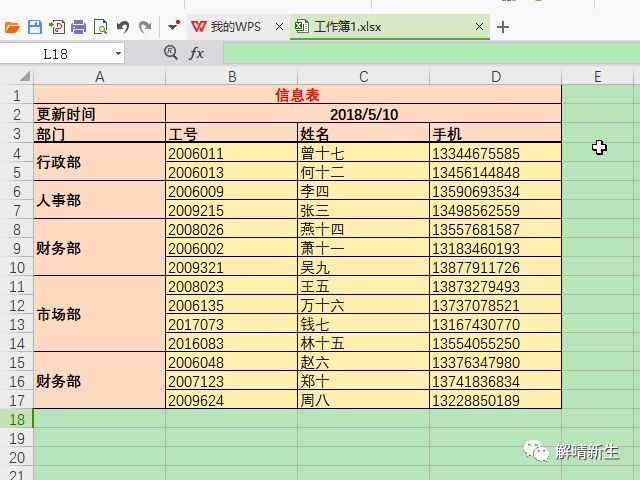Open Print Preview from toolbar
The width and height of the screenshot is (640, 480).
(100, 27)
